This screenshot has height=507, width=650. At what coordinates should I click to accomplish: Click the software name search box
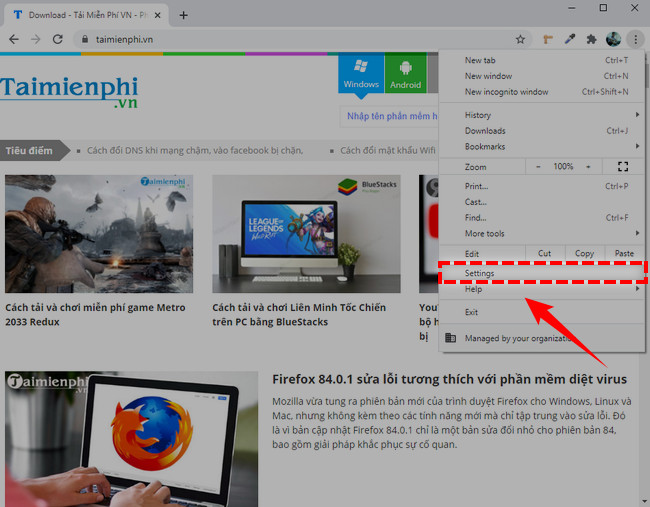(x=390, y=116)
